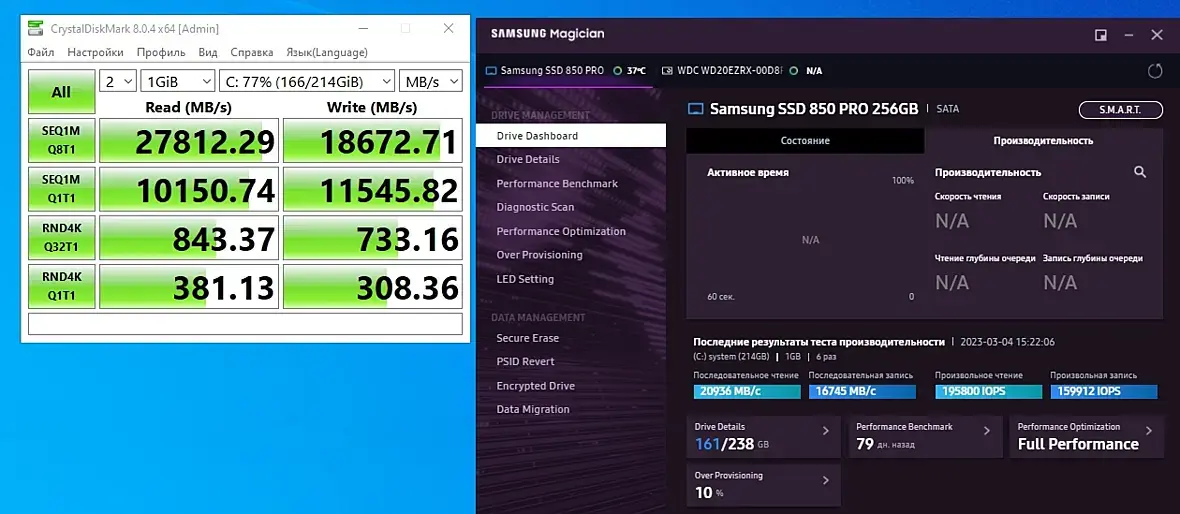Open the Файл menu in CrystalDiskMark
The image size is (1180, 514).
tap(41, 53)
